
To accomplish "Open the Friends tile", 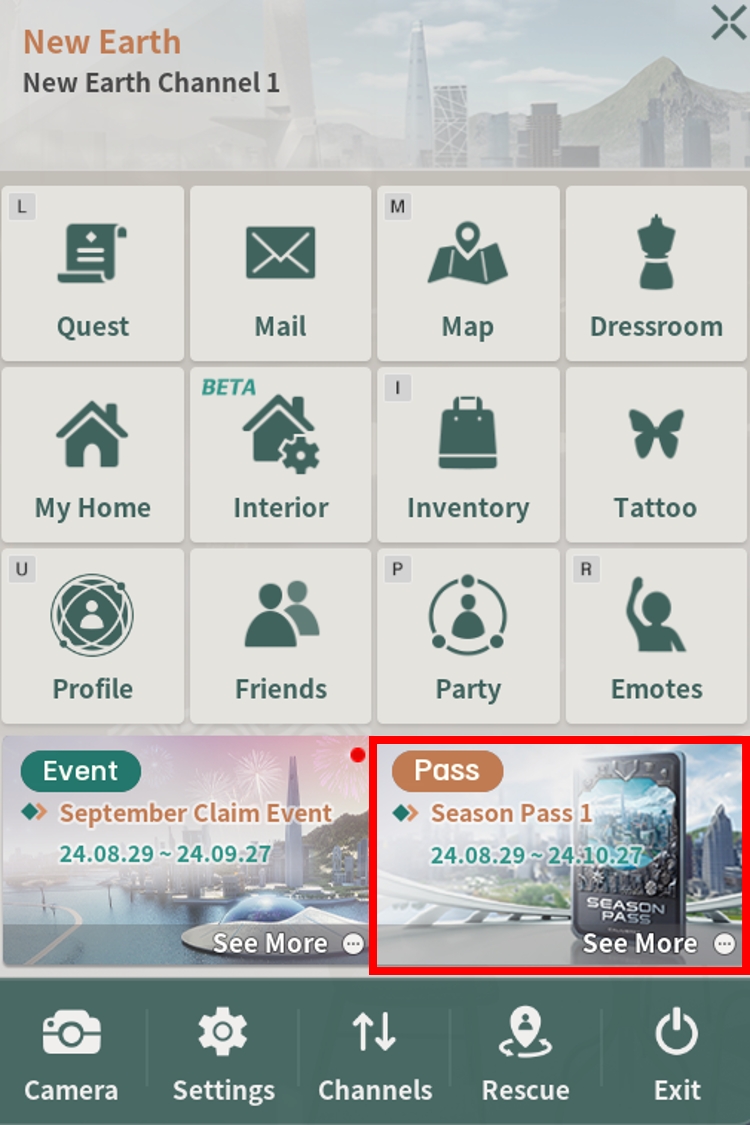I will click(x=281, y=636).
